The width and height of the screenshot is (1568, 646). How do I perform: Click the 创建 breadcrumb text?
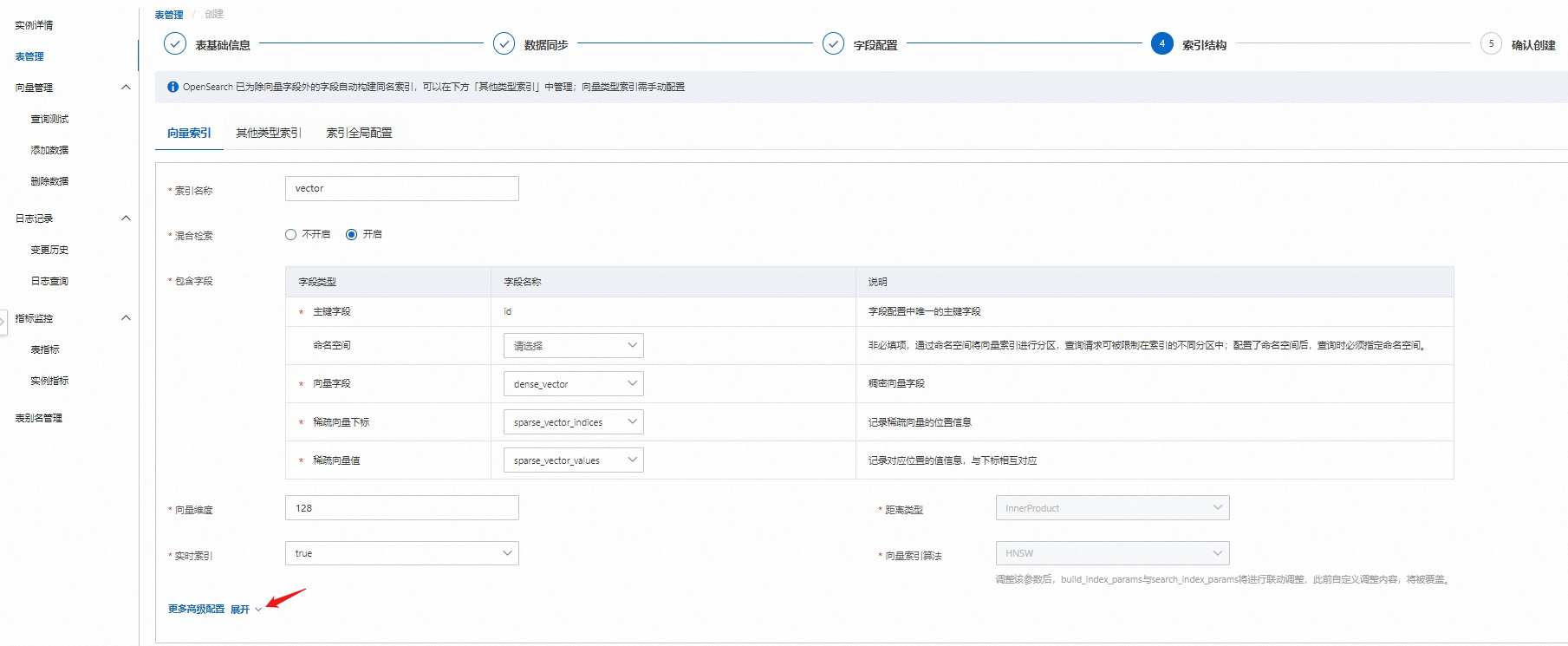214,14
